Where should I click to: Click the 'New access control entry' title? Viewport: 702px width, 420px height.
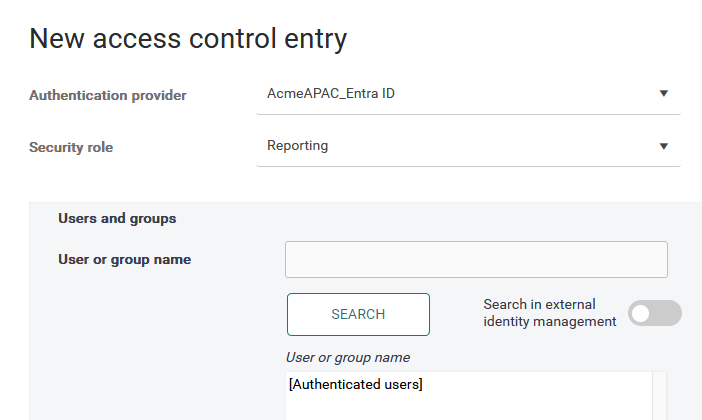188,39
